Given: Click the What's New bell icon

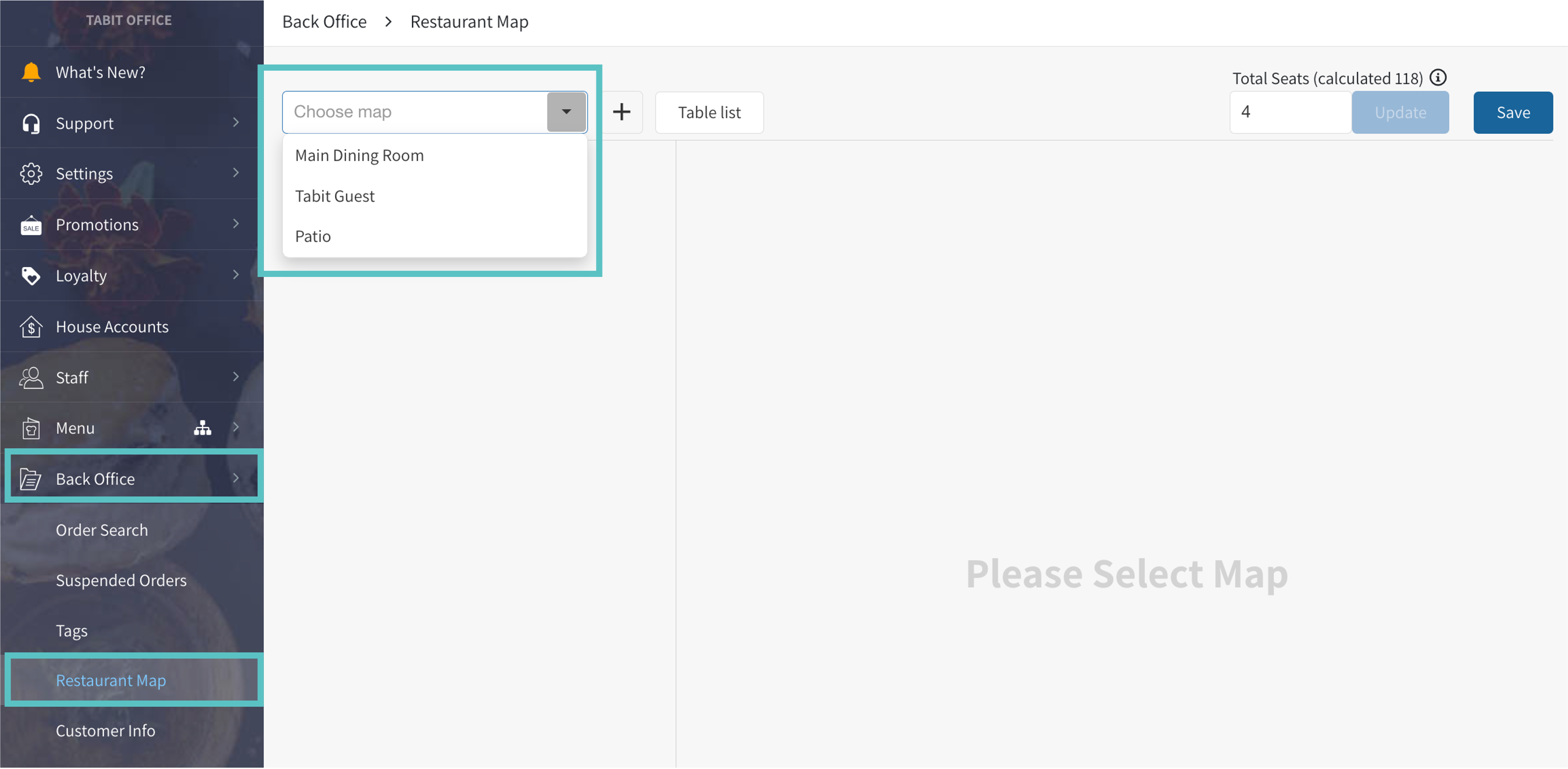Looking at the screenshot, I should point(31,72).
